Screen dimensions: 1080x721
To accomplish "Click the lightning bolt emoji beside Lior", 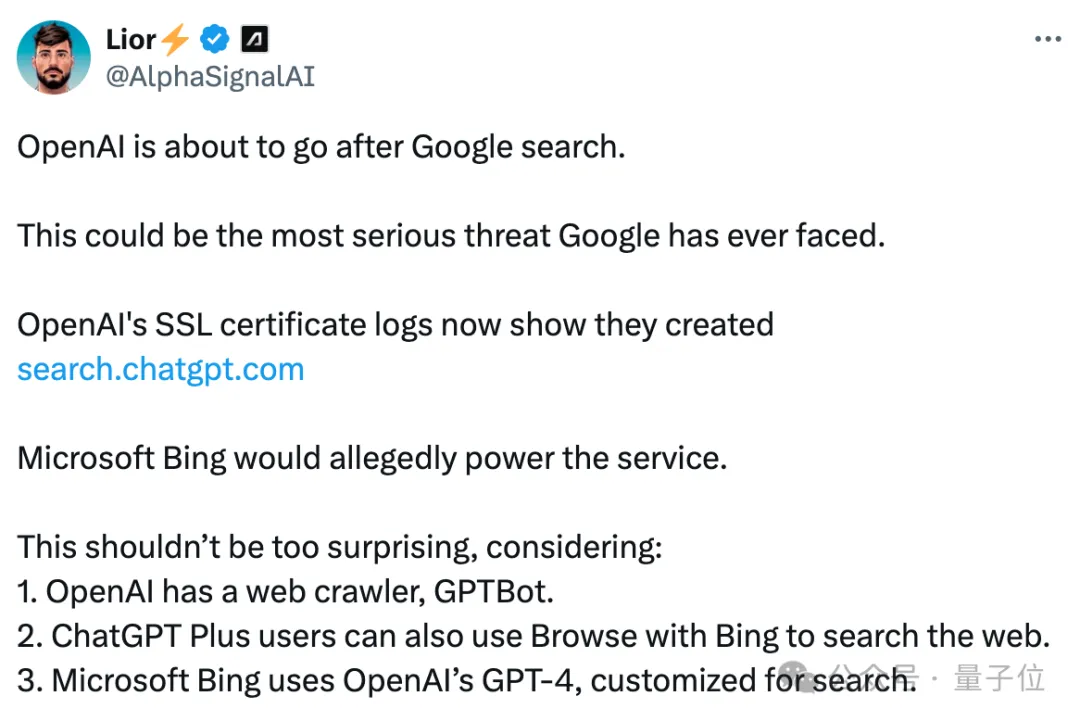I will (175, 39).
